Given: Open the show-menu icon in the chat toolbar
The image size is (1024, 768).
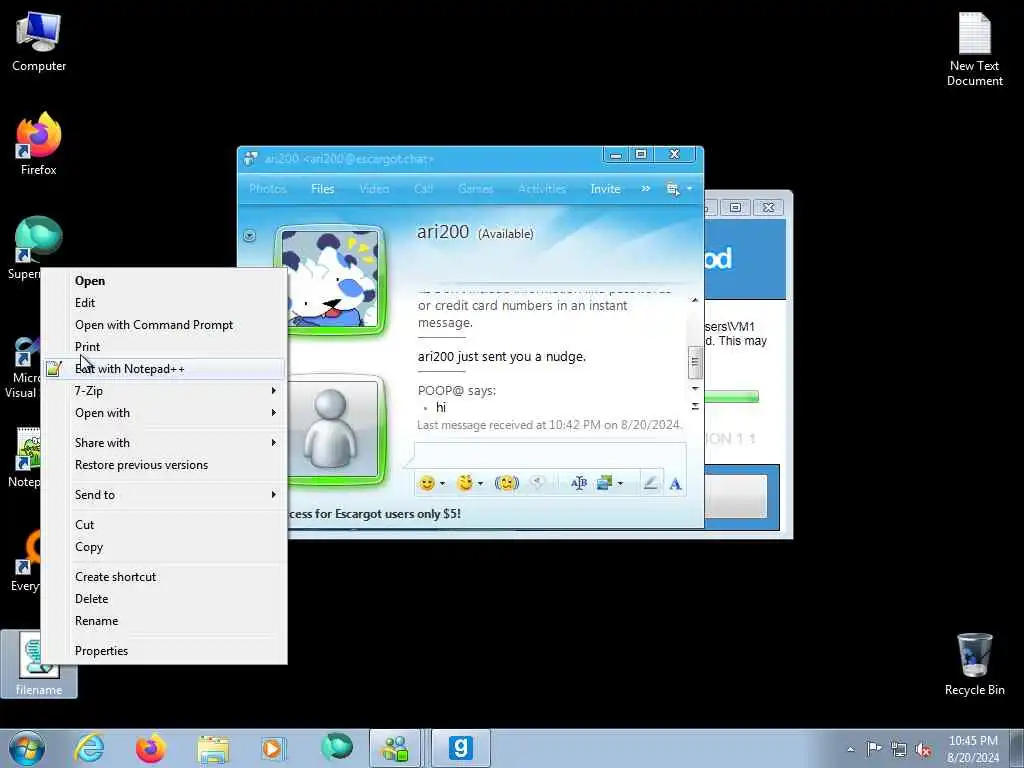Looking at the screenshot, I should tap(673, 189).
